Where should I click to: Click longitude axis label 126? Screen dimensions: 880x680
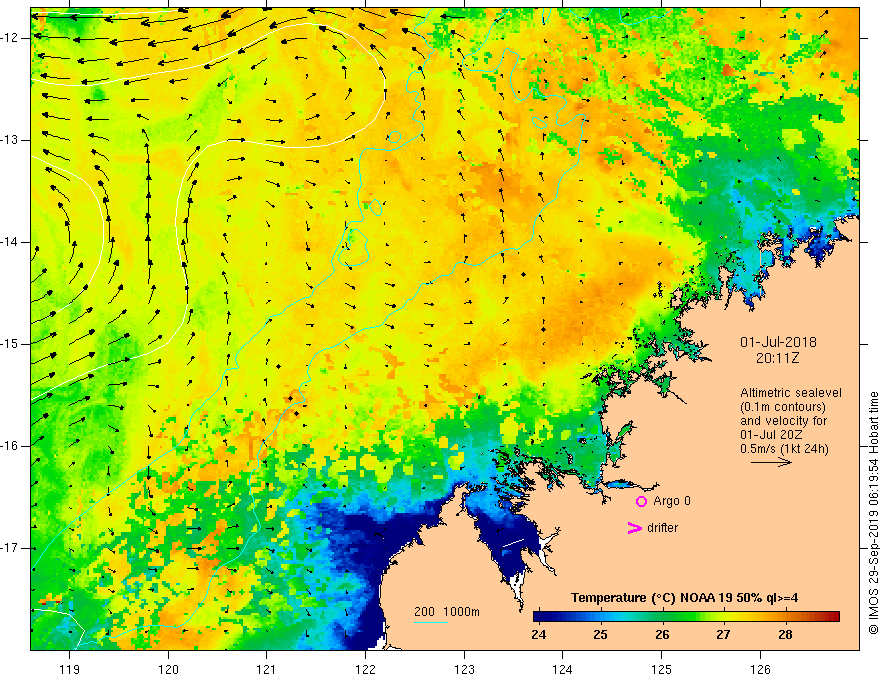pyautogui.click(x=760, y=669)
